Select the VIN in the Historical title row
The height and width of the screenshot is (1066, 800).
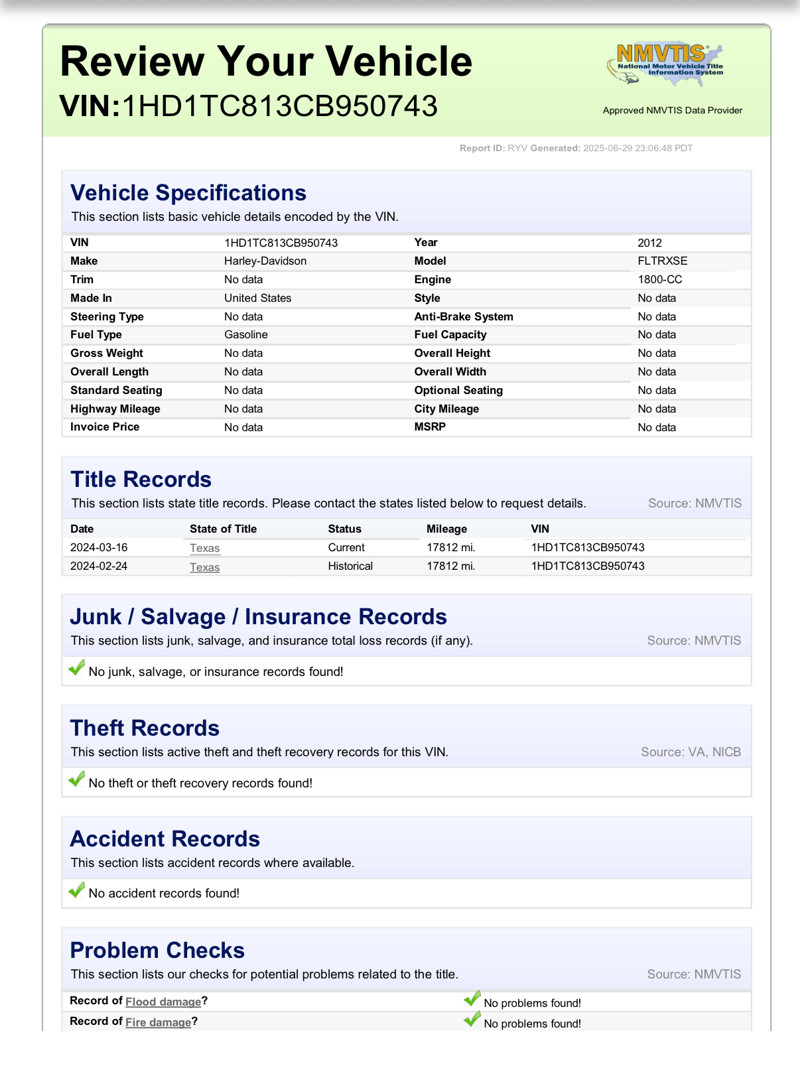point(588,566)
